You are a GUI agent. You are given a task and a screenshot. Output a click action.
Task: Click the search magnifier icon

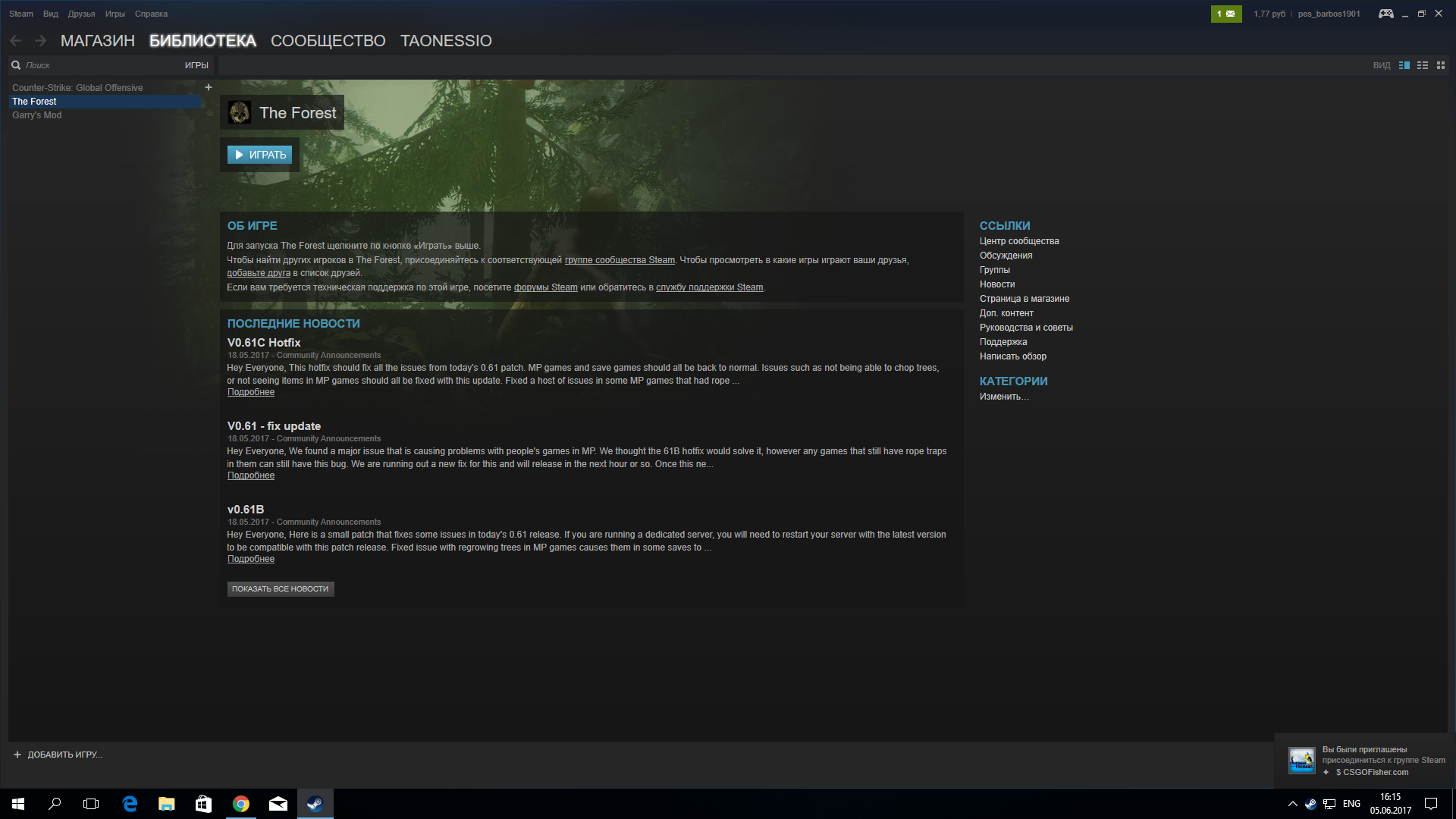[16, 65]
